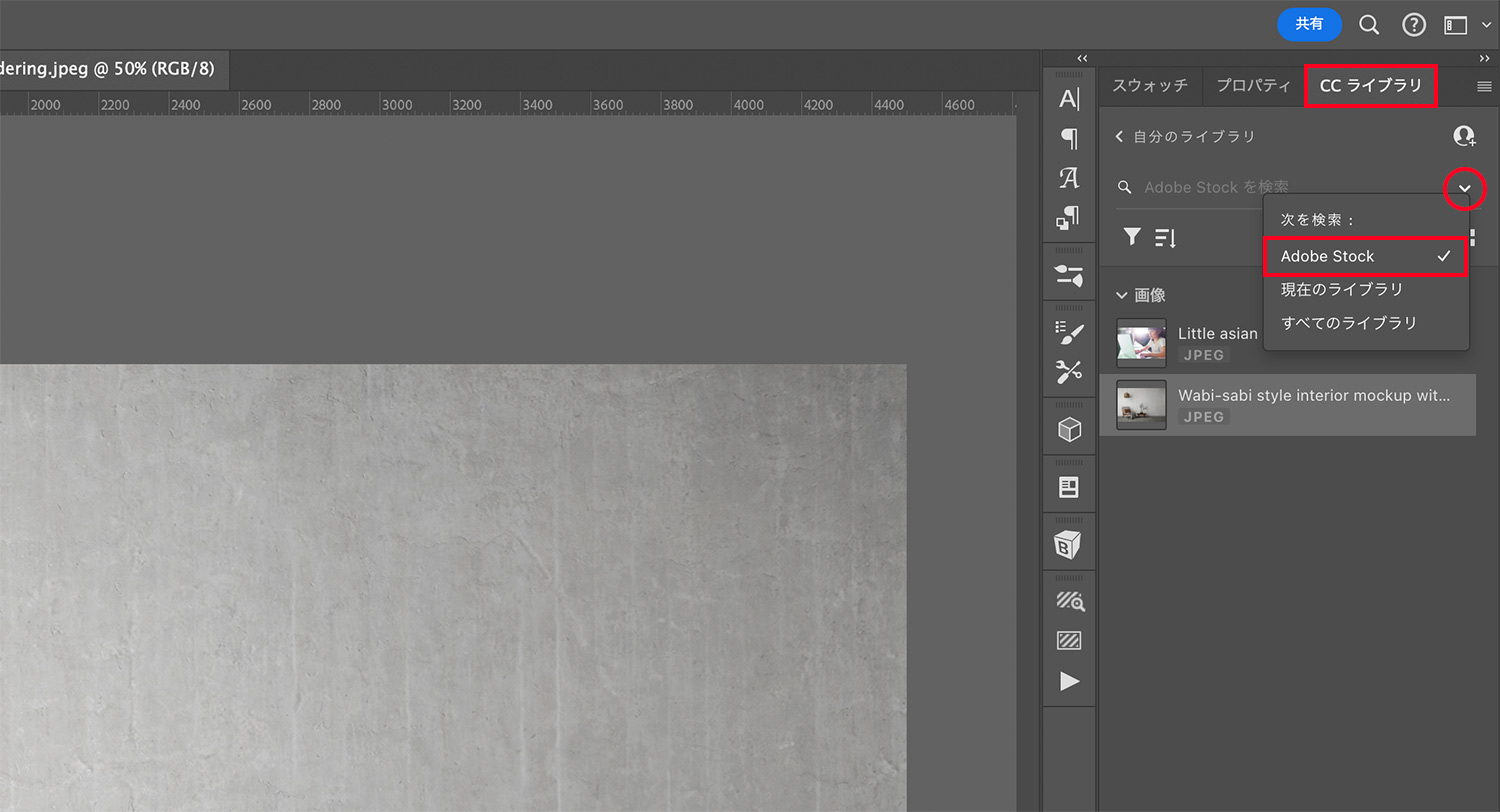This screenshot has width=1500, height=812.
Task: Select the CC ライブラリ tab
Action: pos(1371,86)
